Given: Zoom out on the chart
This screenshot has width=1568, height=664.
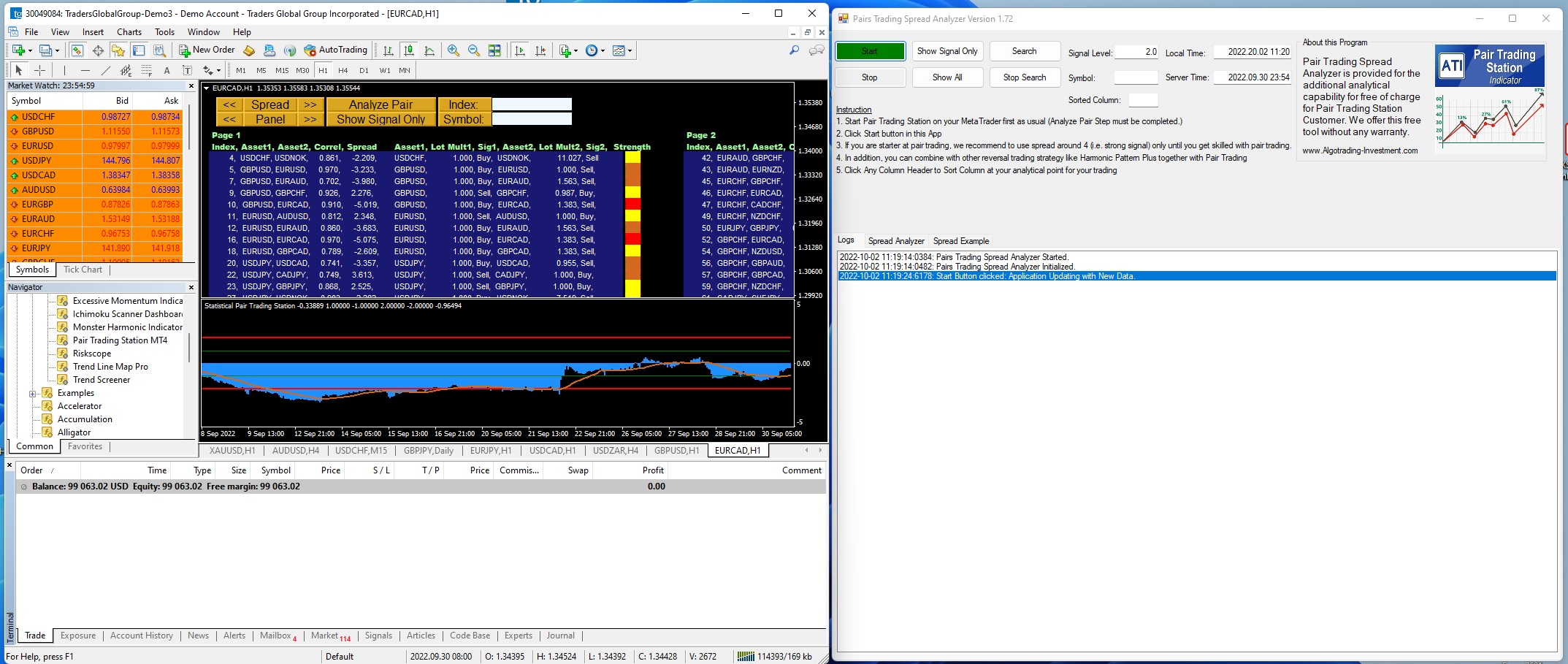Looking at the screenshot, I should click(x=474, y=50).
